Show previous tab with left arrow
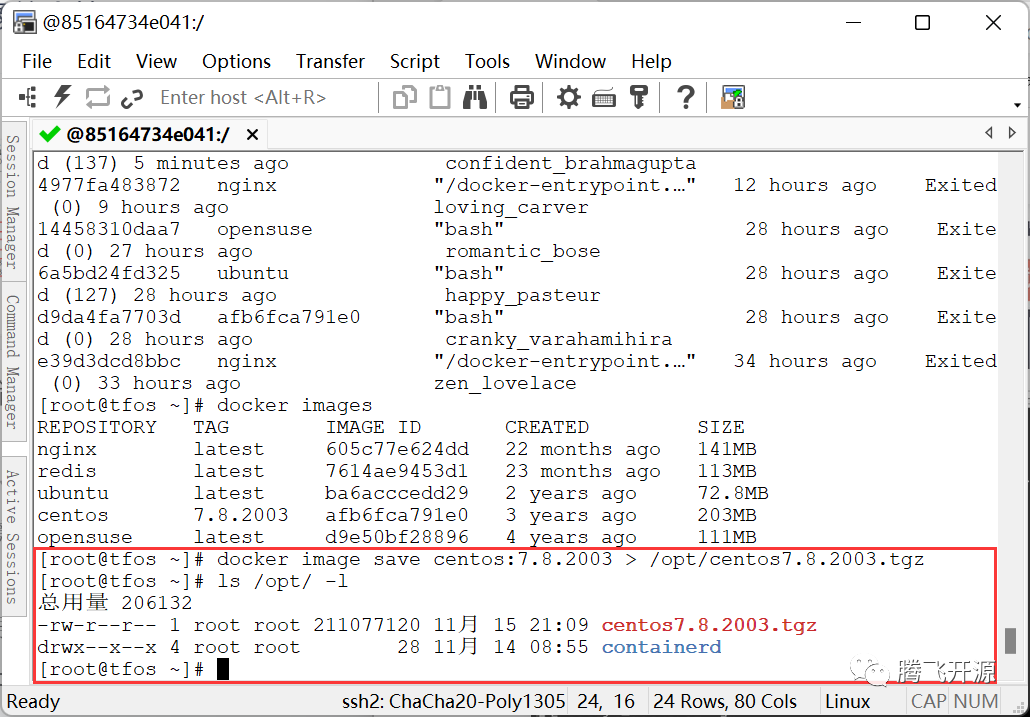Screen dimensions: 1030x717 989,133
